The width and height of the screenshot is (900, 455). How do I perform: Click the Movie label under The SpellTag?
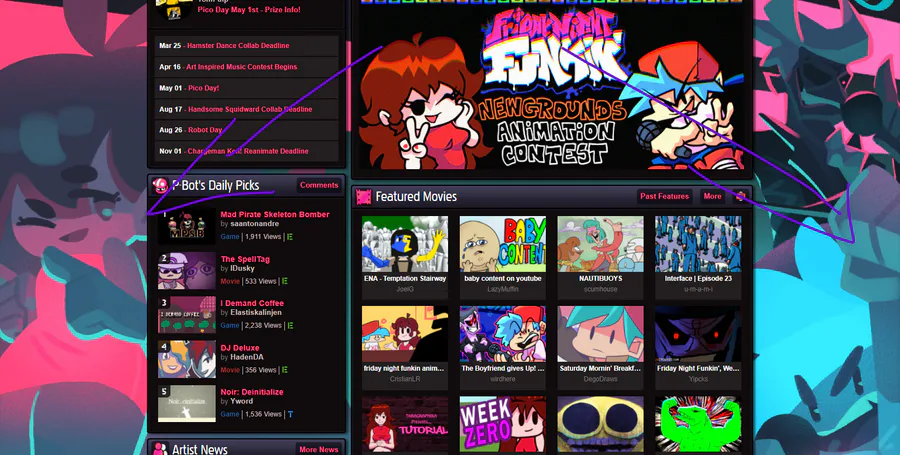pyautogui.click(x=230, y=281)
